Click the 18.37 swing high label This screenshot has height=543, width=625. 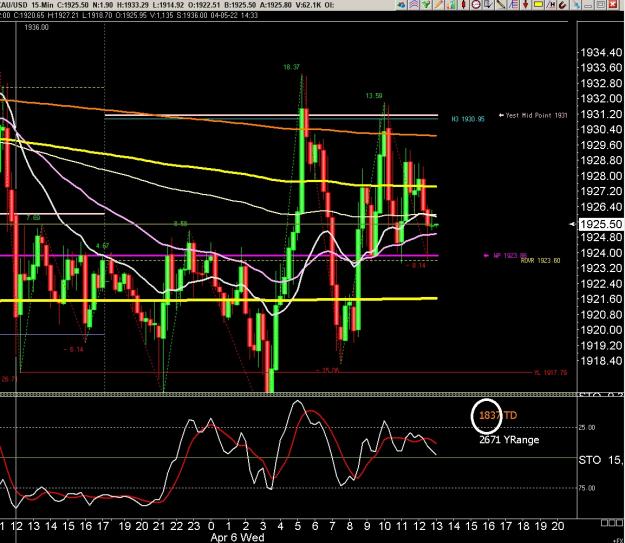(291, 67)
